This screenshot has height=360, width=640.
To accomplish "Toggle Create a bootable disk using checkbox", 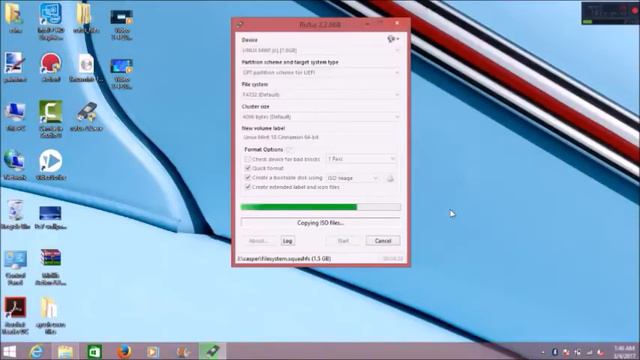I will (x=247, y=178).
